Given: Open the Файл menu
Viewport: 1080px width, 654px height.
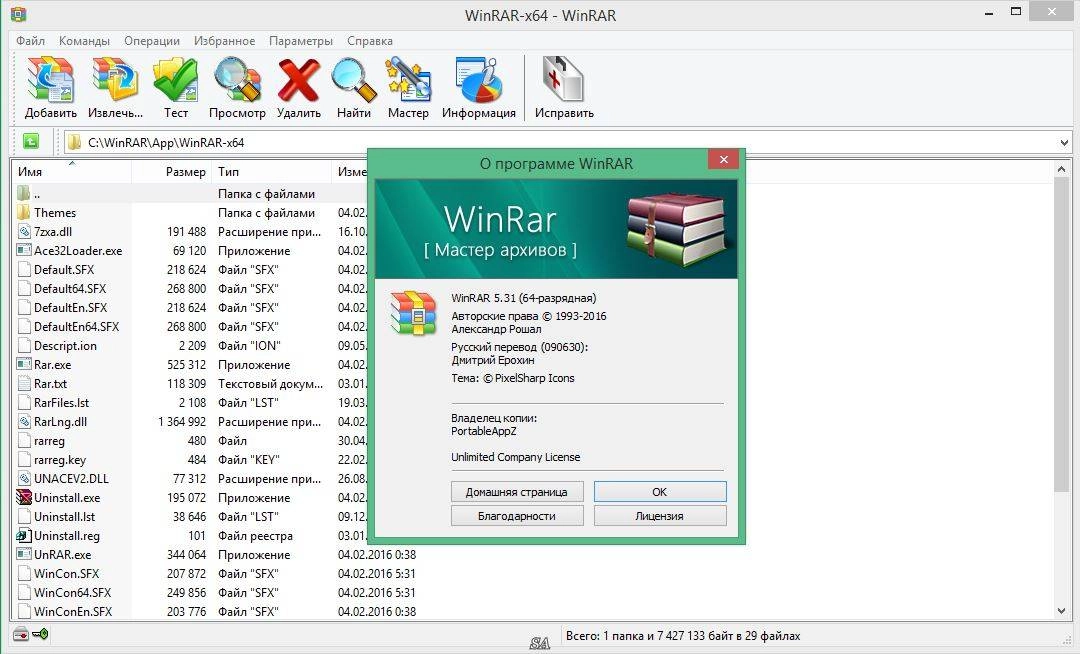Looking at the screenshot, I should point(30,41).
